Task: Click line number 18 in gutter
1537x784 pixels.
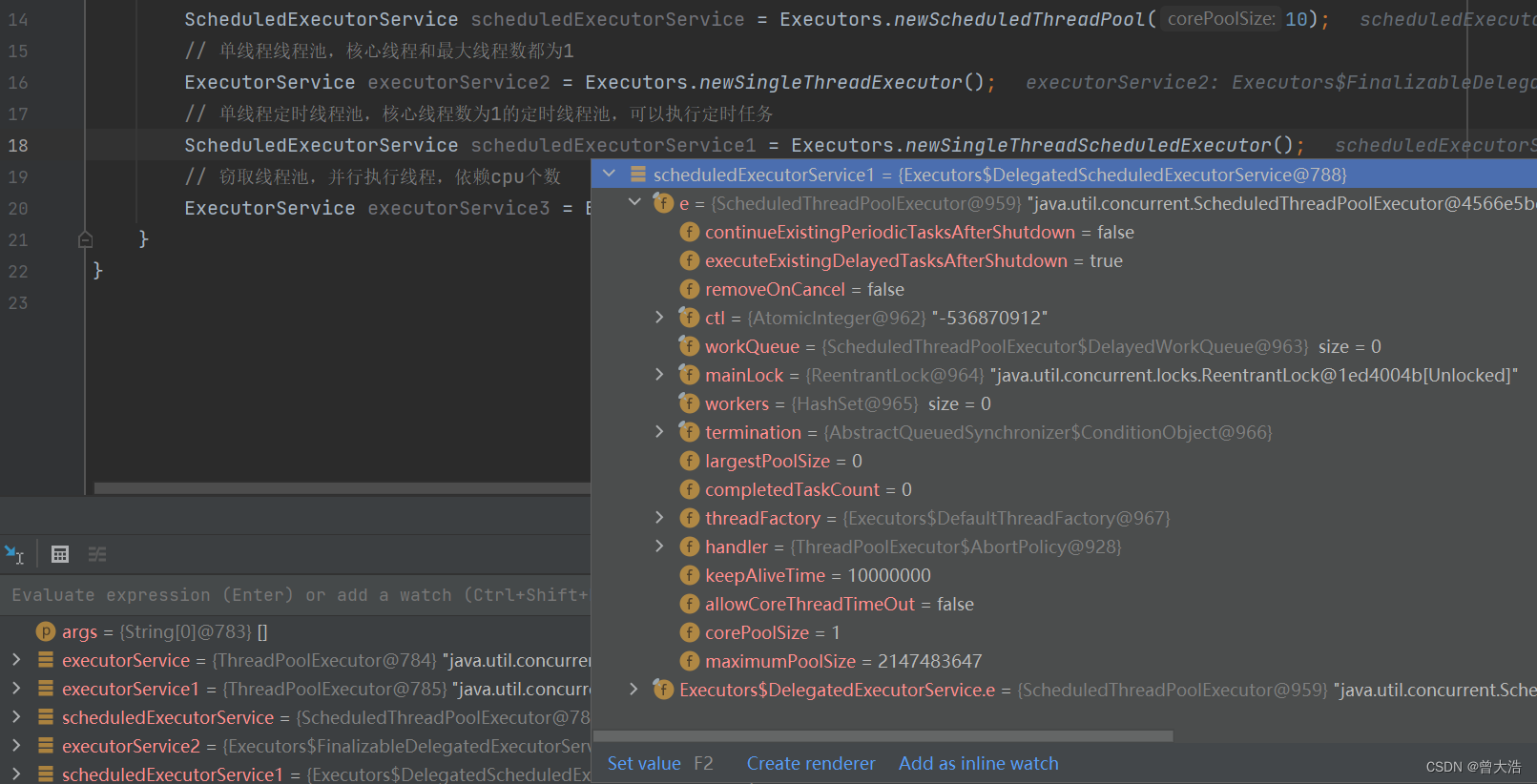Action: click(18, 145)
